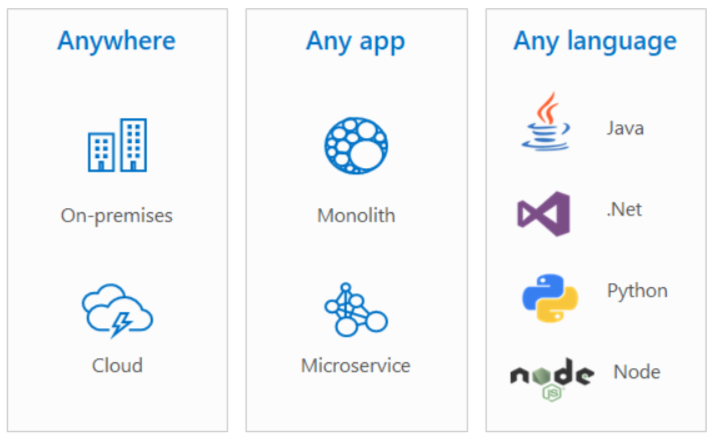Select the On-premises label text
The width and height of the screenshot is (713, 437).
pyautogui.click(x=117, y=216)
